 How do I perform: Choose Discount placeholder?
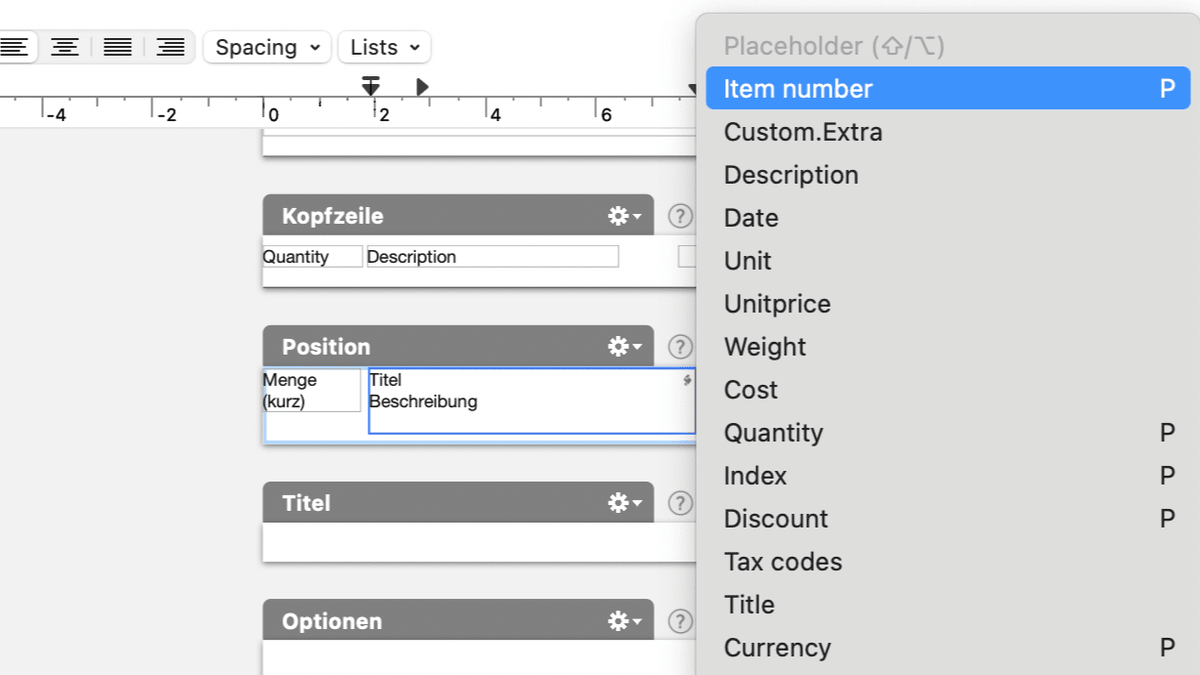tap(948, 519)
